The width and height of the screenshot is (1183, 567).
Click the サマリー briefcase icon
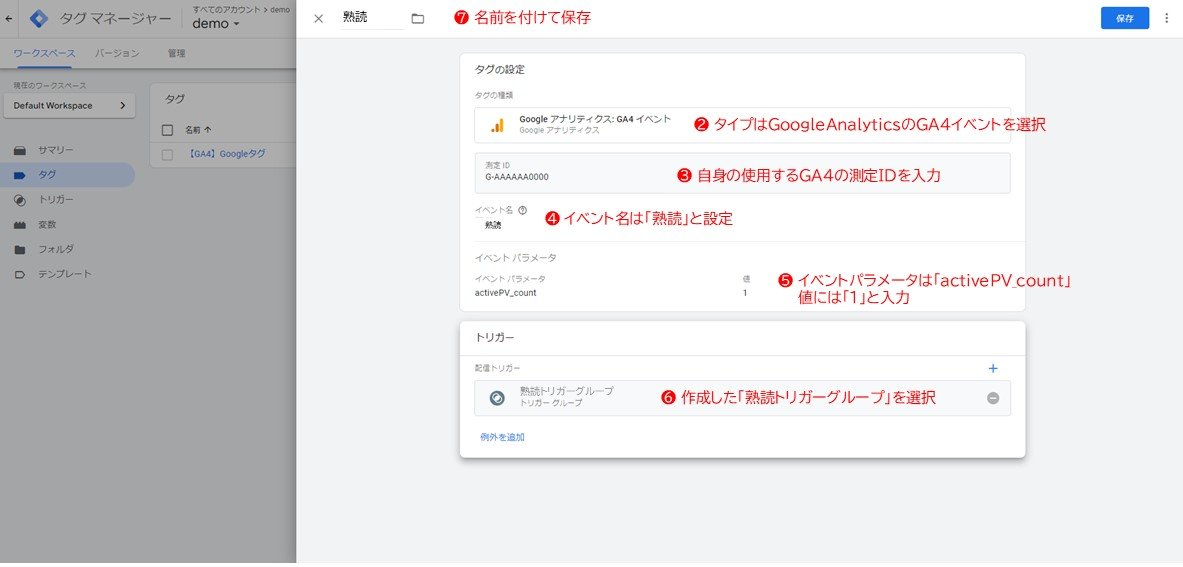coord(20,150)
